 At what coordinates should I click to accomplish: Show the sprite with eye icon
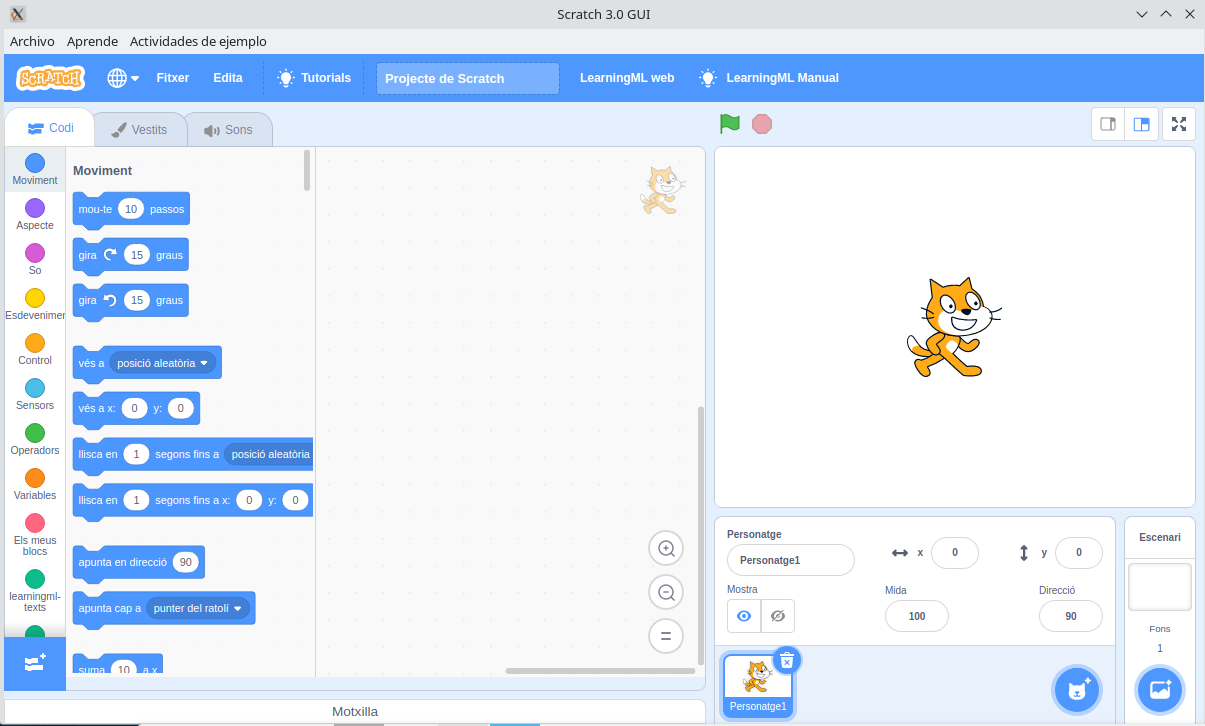click(x=744, y=616)
